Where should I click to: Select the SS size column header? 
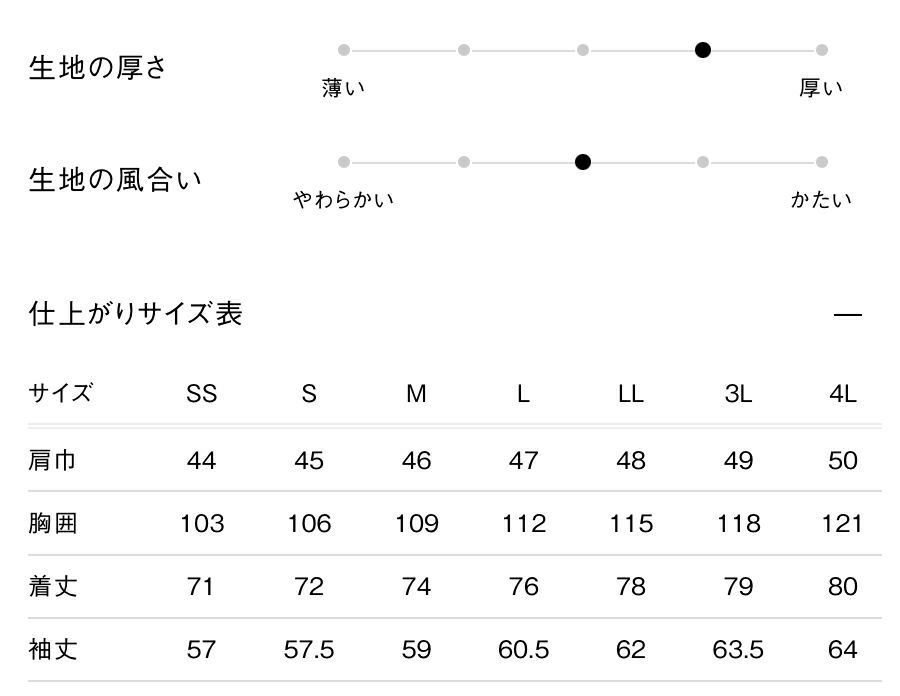(x=201, y=394)
